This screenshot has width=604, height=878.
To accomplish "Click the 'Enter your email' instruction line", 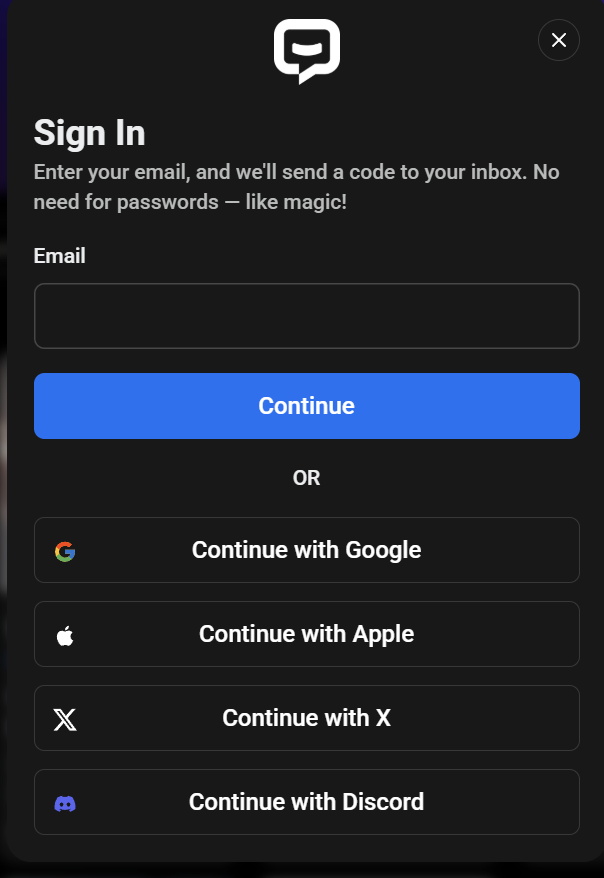I will tap(297, 172).
